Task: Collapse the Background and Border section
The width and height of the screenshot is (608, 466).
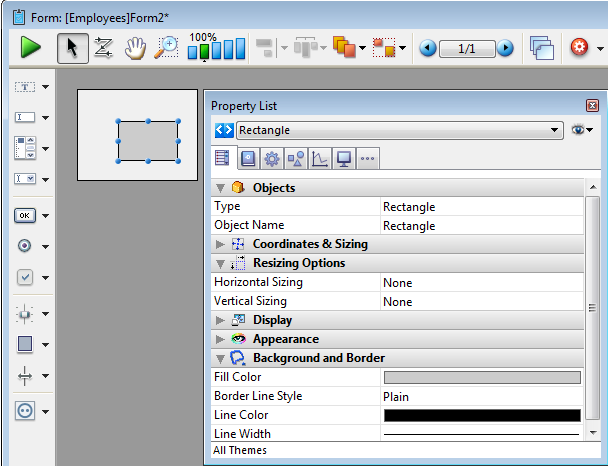Action: click(x=221, y=358)
